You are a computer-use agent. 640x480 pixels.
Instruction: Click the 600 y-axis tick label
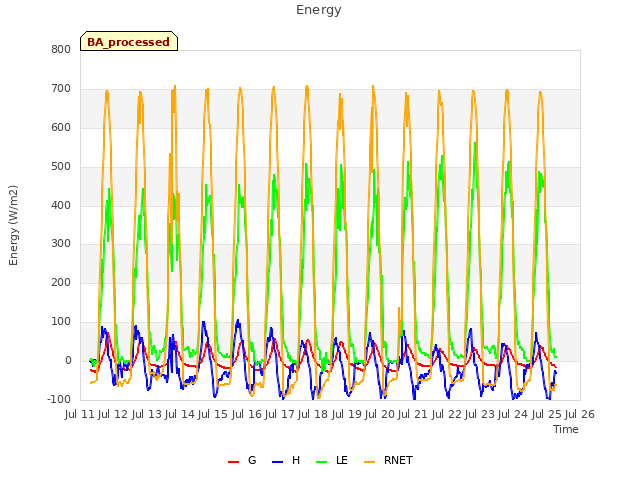61,127
